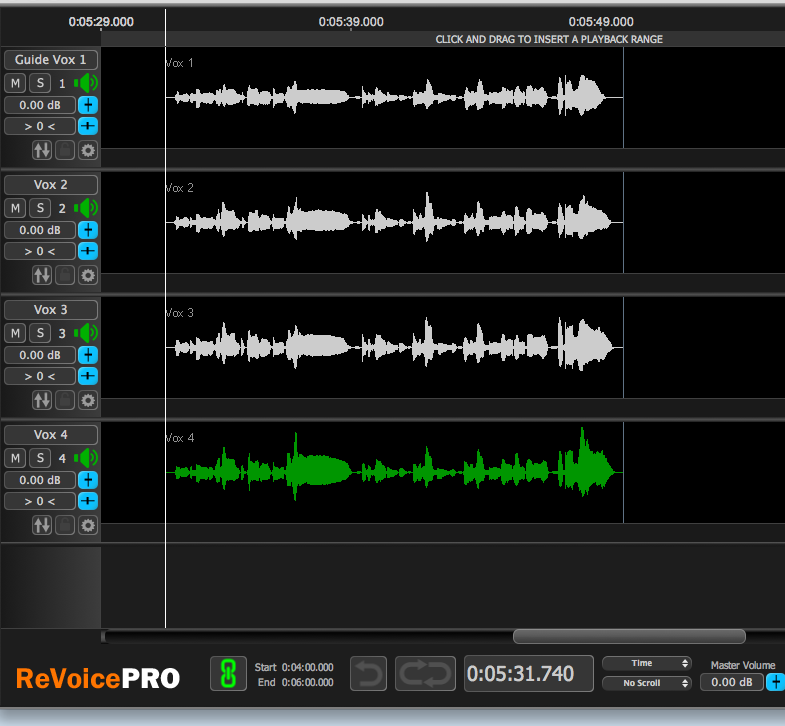Click the blue plus beside Vox 2 volume
785x726 pixels.
88,230
